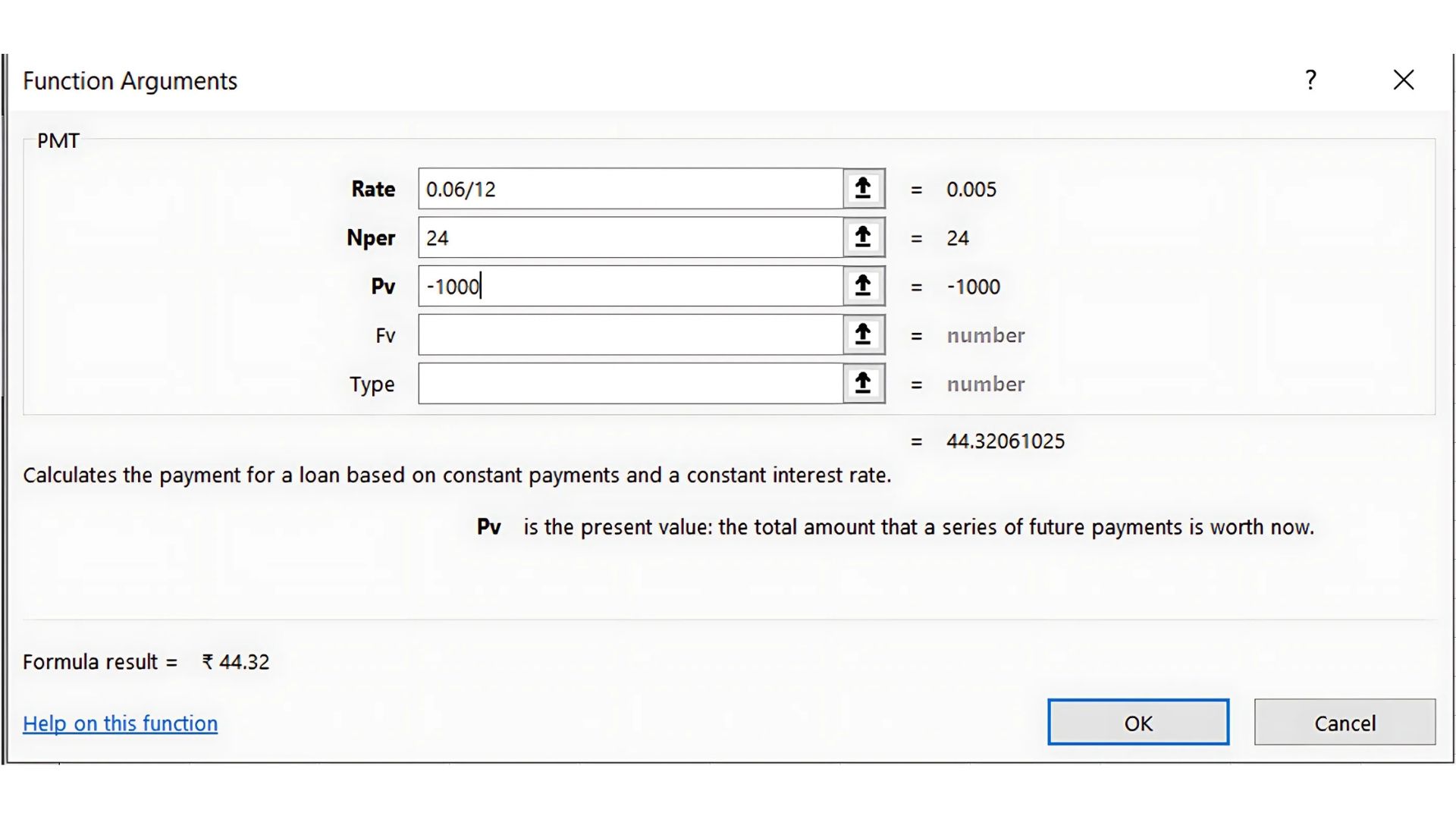Open help via the question mark icon
Image resolution: width=1456 pixels, height=819 pixels.
pyautogui.click(x=1310, y=80)
